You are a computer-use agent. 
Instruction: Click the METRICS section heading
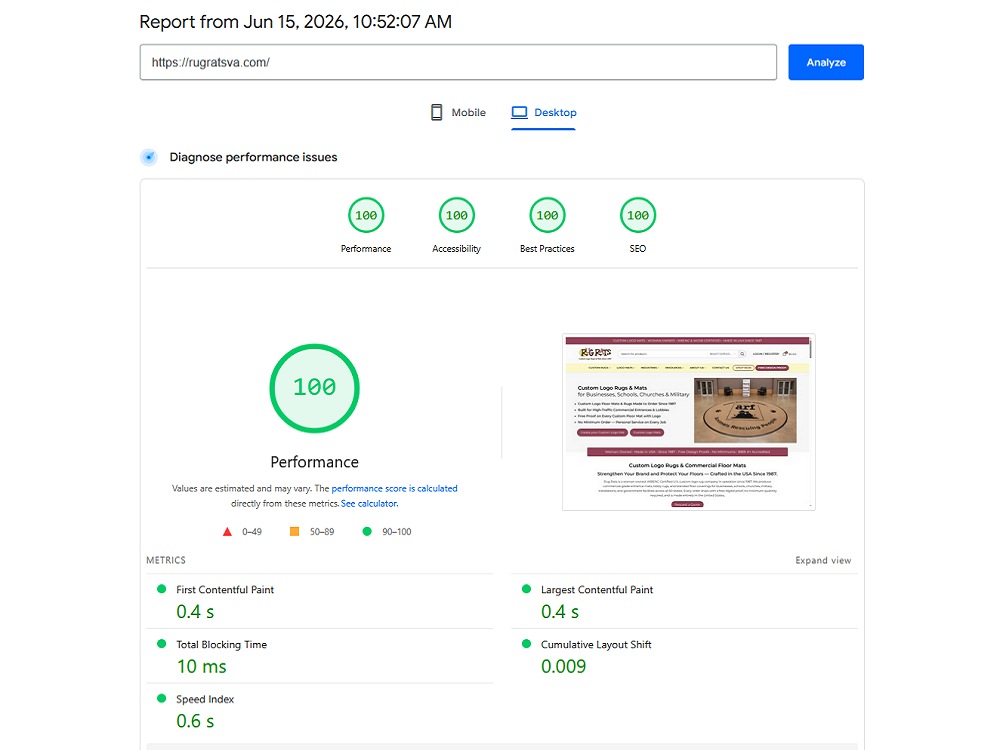[x=166, y=560]
